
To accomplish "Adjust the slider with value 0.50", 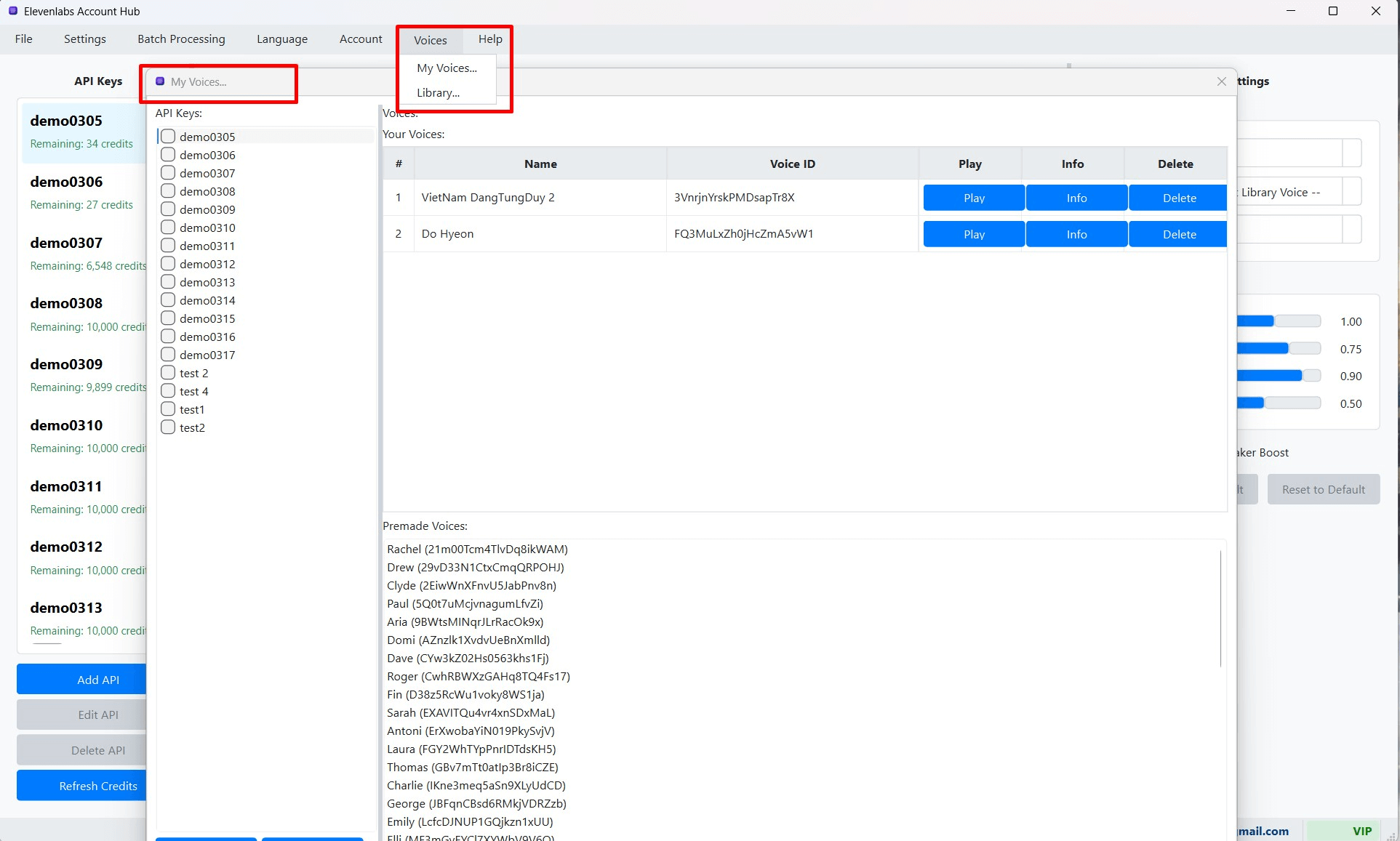I will click(1279, 403).
